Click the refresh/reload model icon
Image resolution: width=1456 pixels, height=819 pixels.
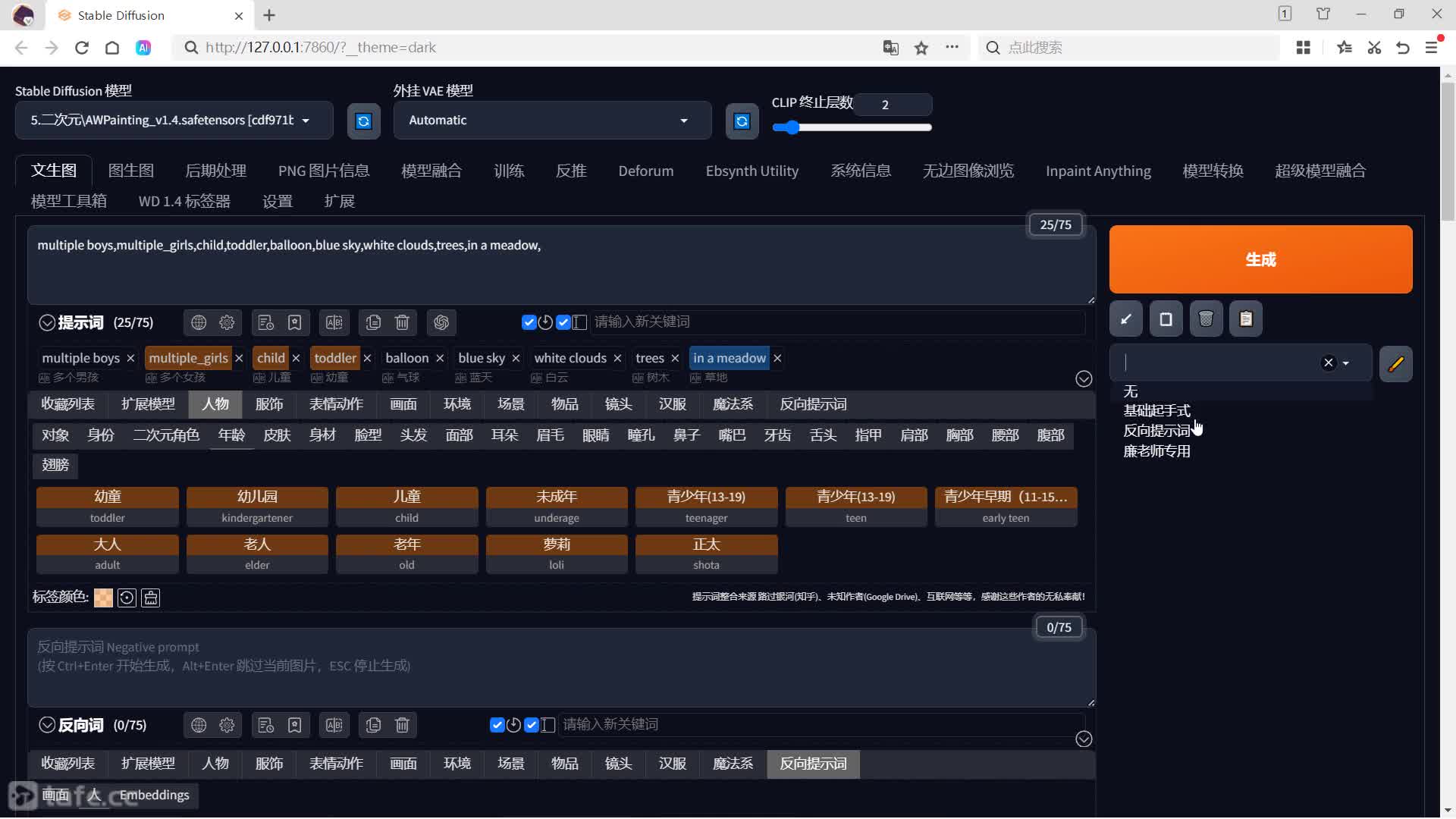(x=363, y=120)
